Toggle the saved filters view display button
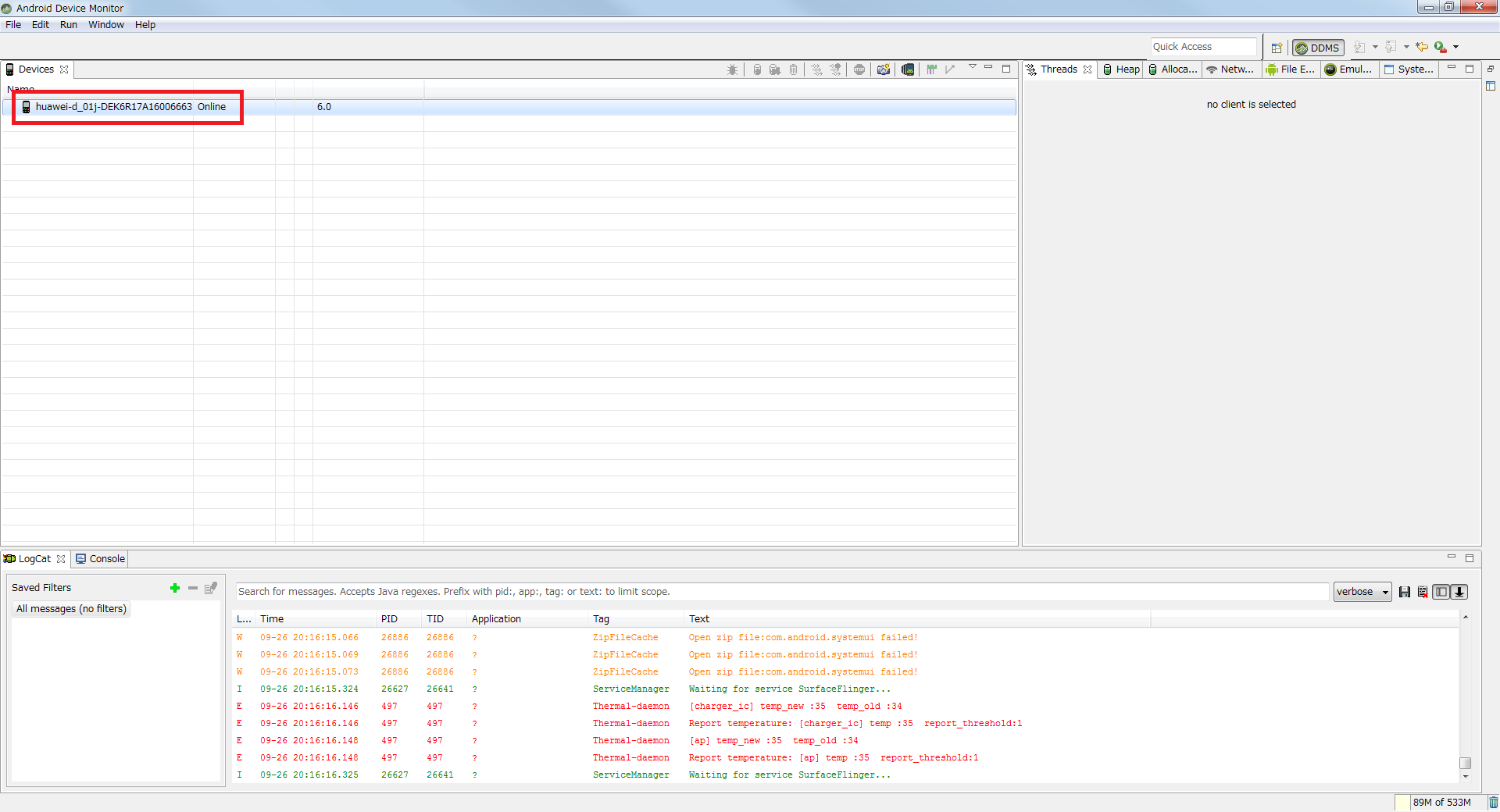1500x812 pixels. click(1441, 592)
